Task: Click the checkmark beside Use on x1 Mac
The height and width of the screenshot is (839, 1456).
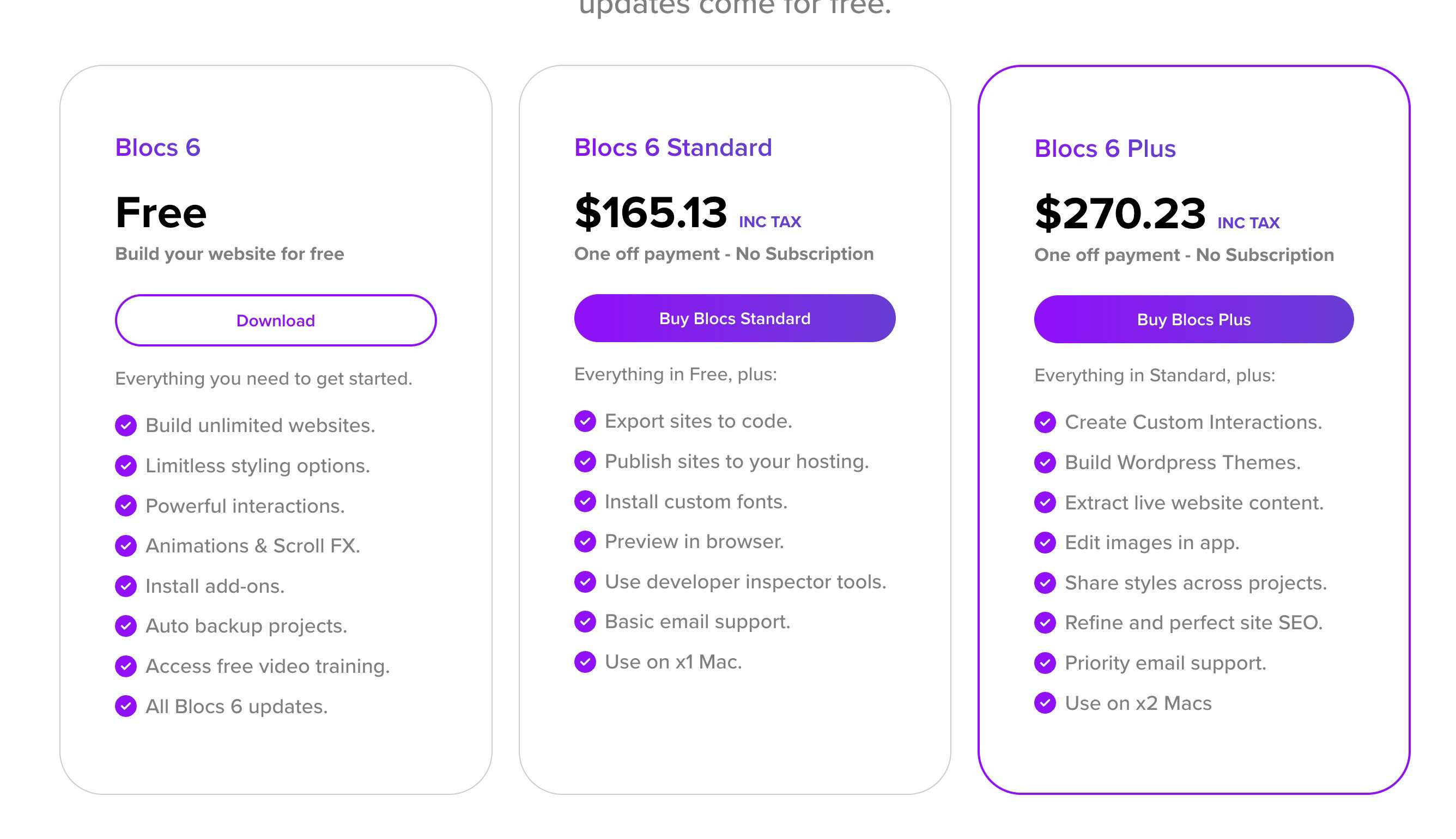Action: tap(585, 662)
